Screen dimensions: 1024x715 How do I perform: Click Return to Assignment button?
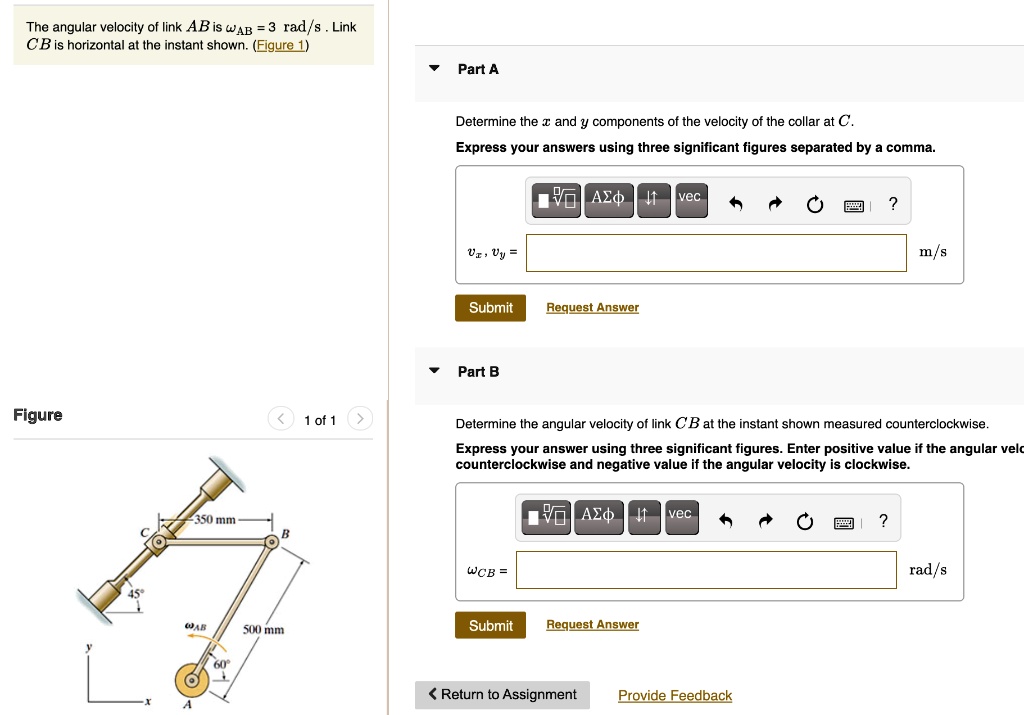502,695
